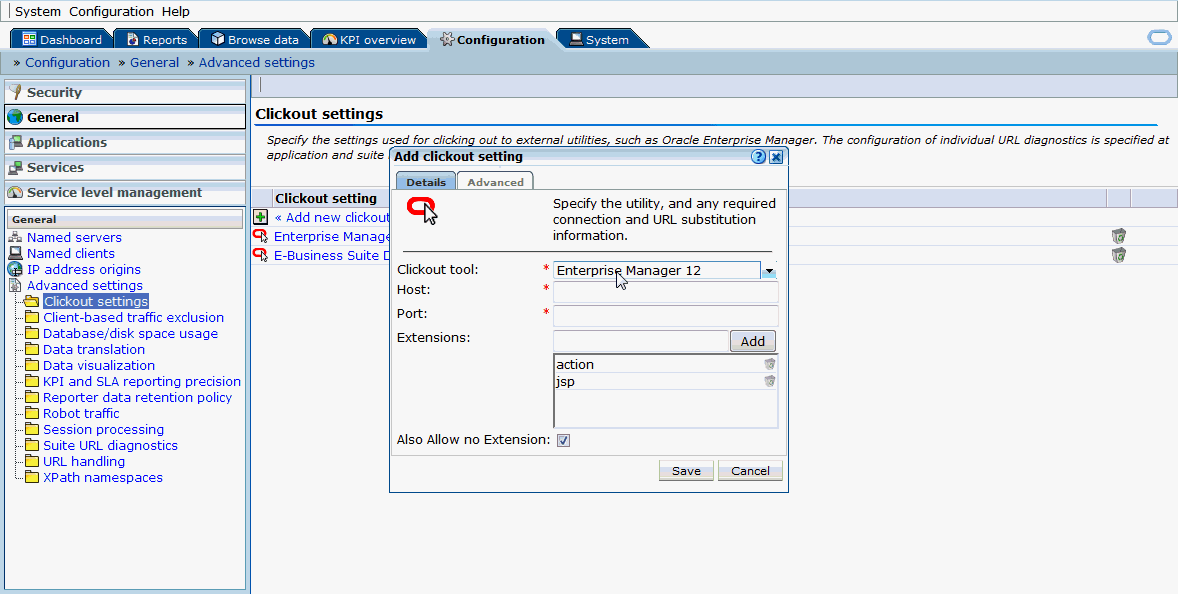This screenshot has width=1178, height=594.
Task: Open KPI and SLA reporting precision
Action: point(142,381)
